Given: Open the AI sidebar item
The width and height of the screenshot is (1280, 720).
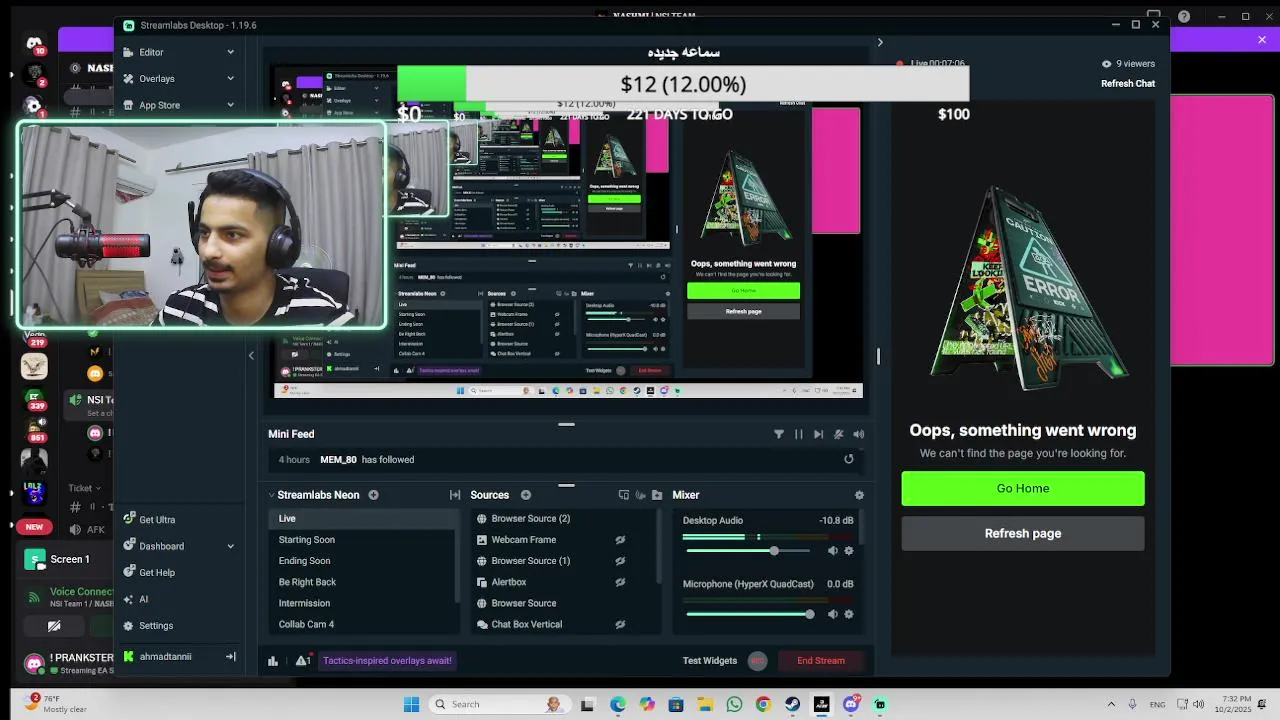Looking at the screenshot, I should pyautogui.click(x=135, y=599).
